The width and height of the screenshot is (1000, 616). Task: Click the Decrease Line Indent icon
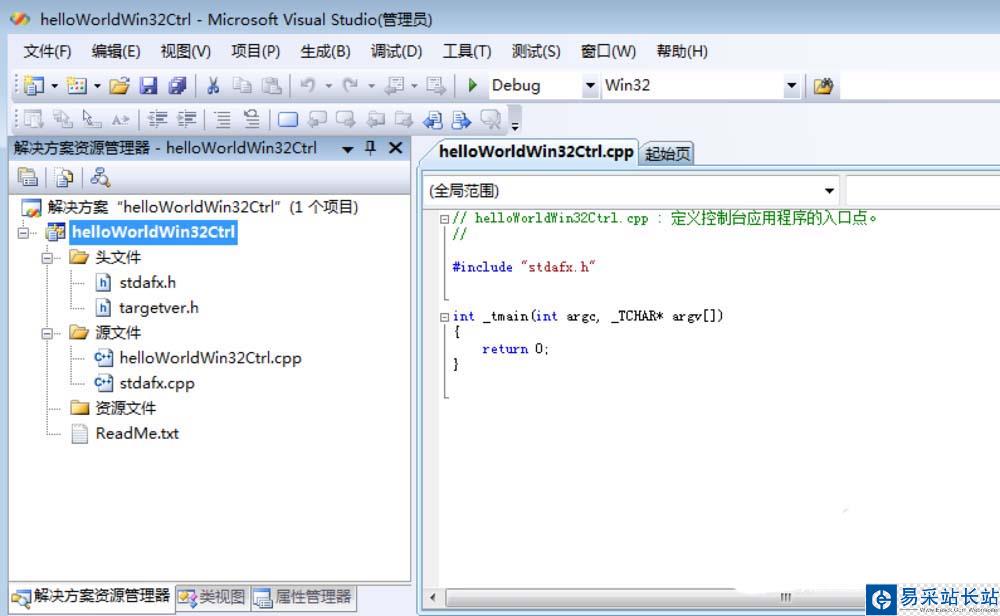click(x=157, y=119)
